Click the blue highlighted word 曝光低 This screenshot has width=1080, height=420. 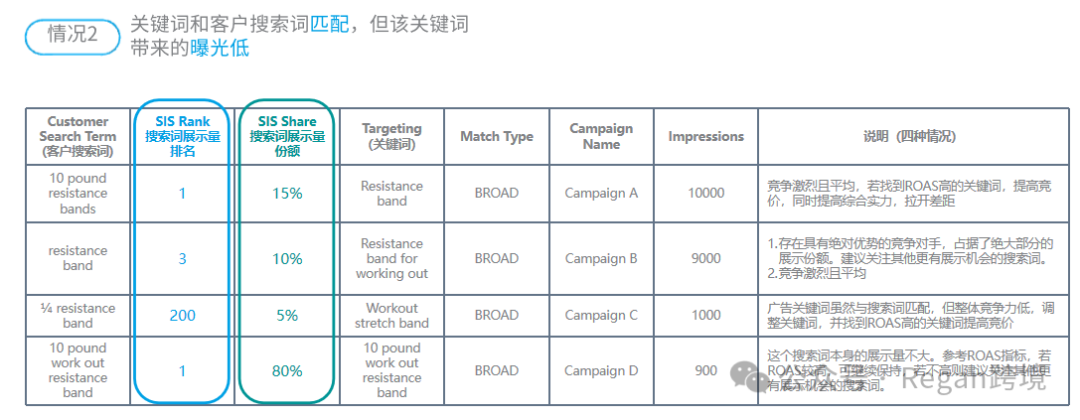click(219, 49)
